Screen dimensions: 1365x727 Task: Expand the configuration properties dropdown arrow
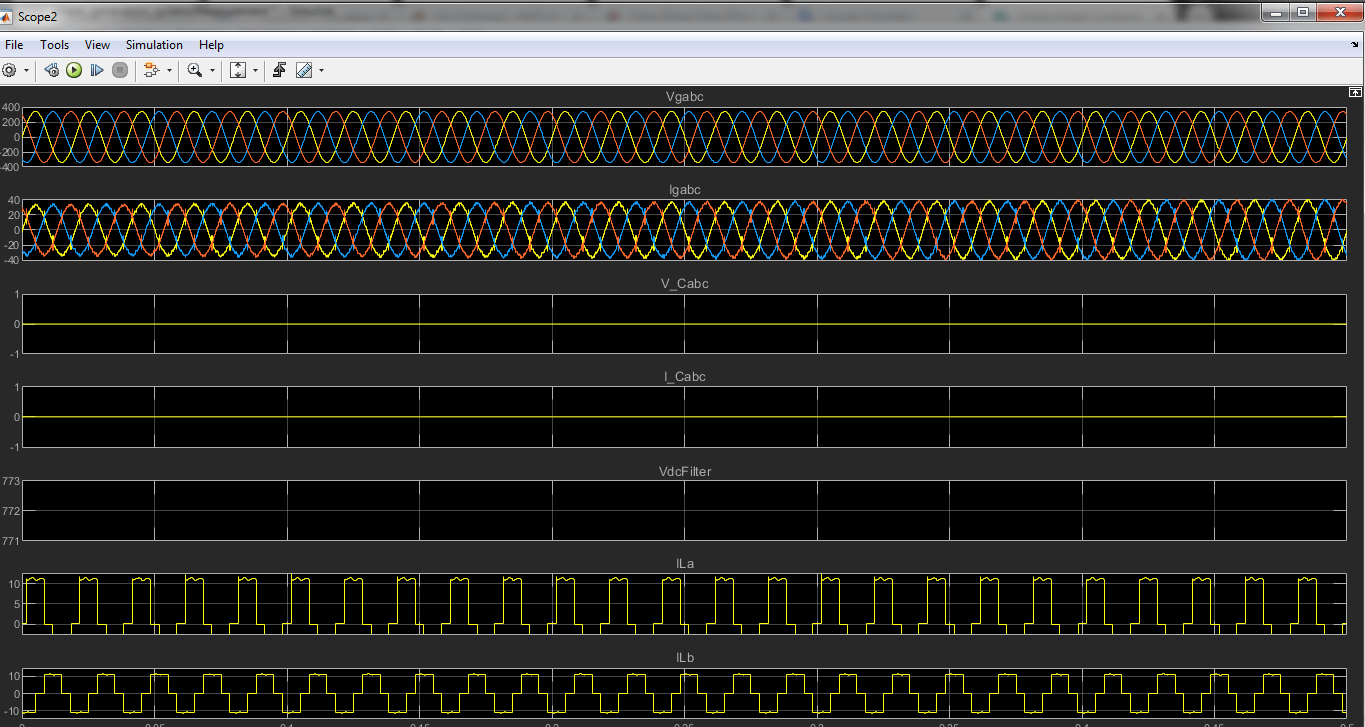pos(26,70)
